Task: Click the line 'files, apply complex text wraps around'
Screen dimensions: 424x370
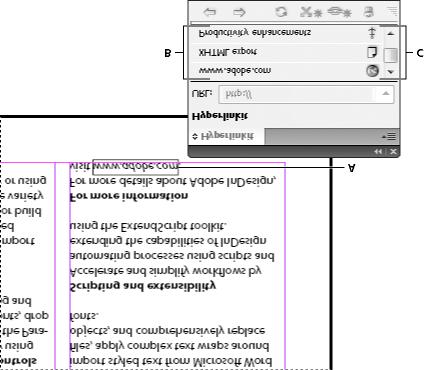Action: [x=169, y=346]
